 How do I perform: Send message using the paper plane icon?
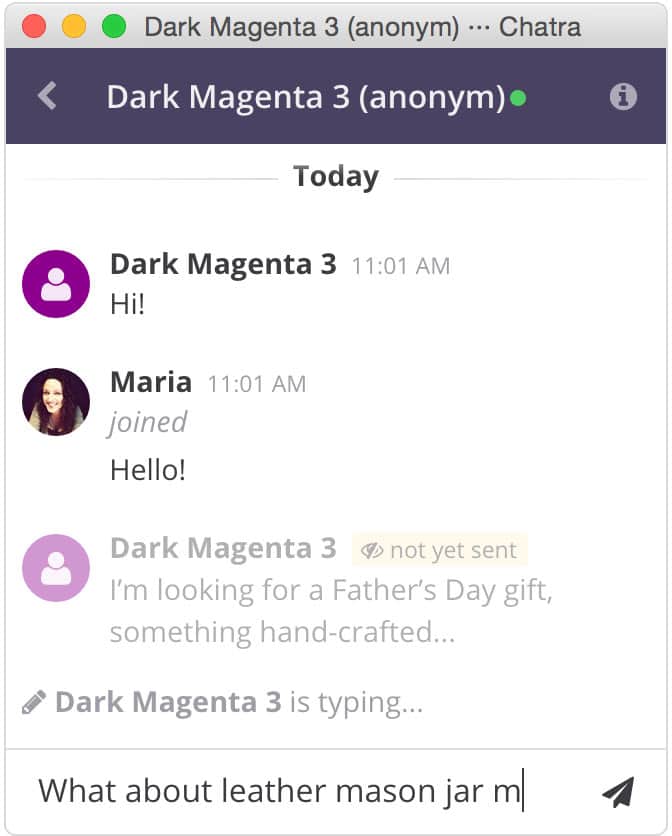(618, 792)
